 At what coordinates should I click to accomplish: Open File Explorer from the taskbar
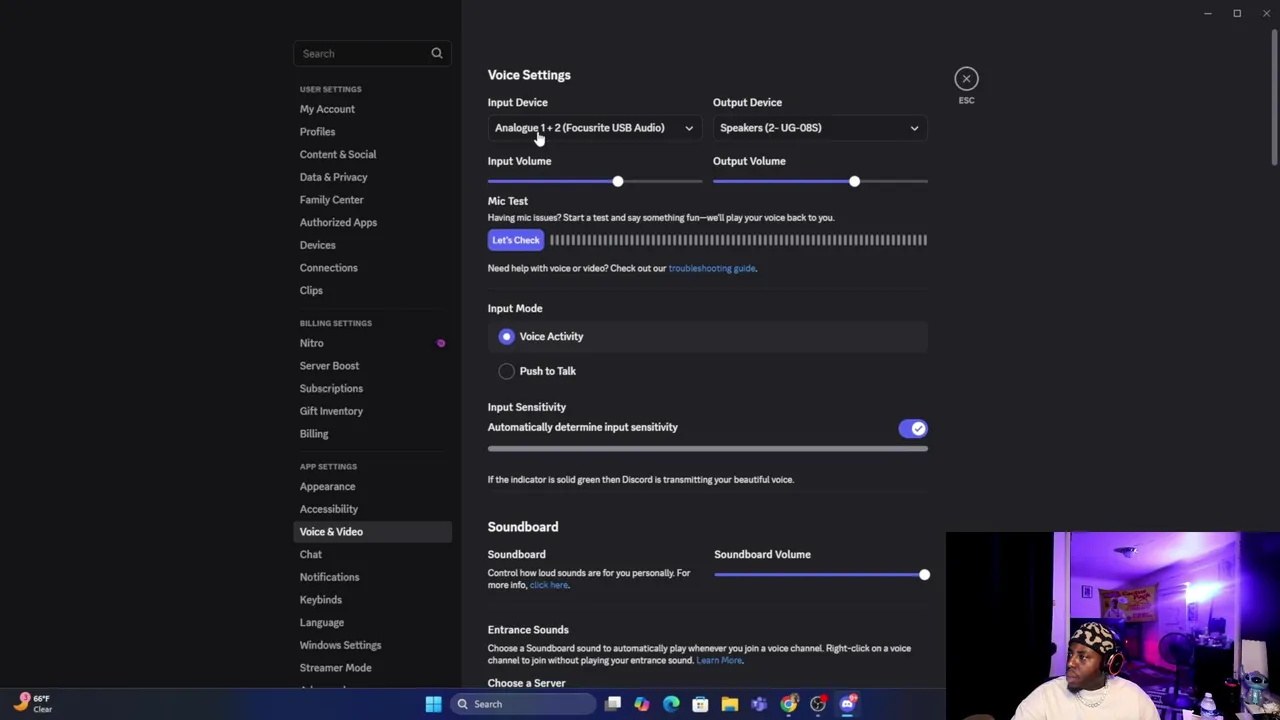(730, 704)
